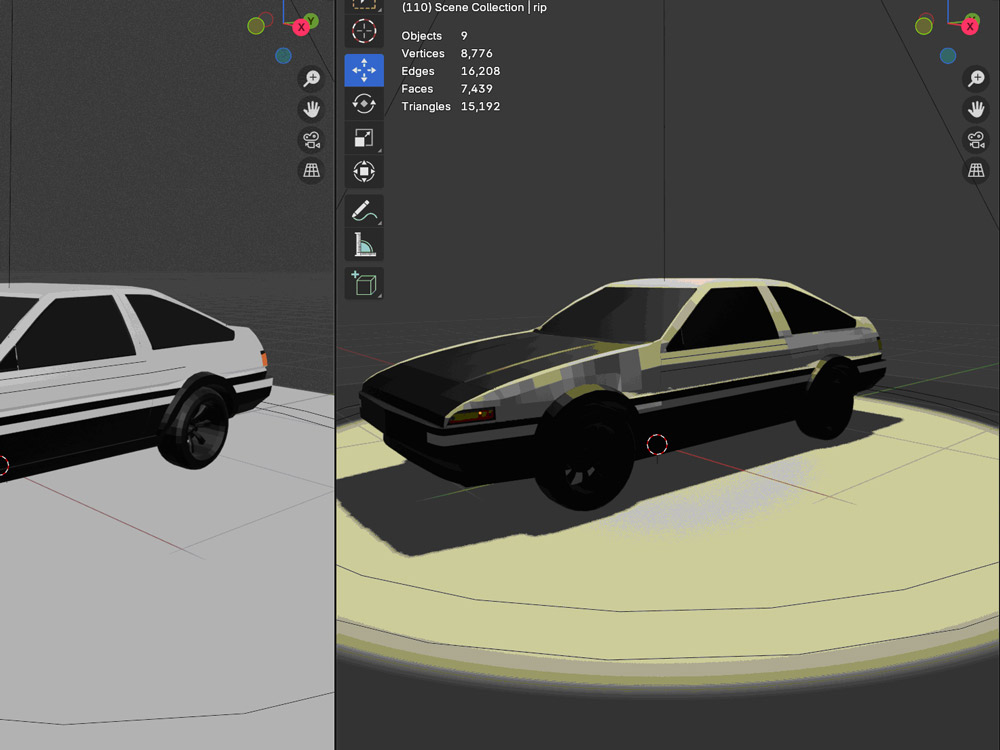1000x750 pixels.
Task: Click the zoom magnifier in the left viewport
Action: click(x=312, y=79)
